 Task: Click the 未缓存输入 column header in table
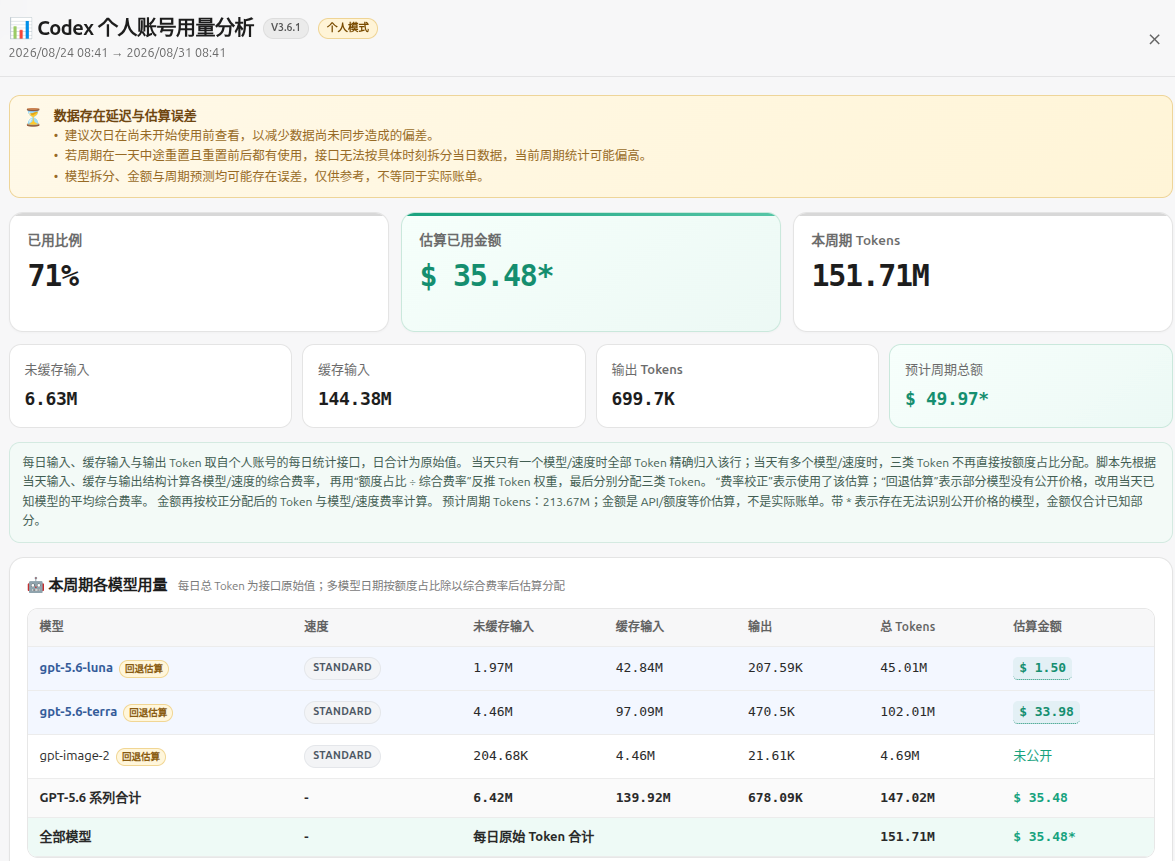click(504, 626)
